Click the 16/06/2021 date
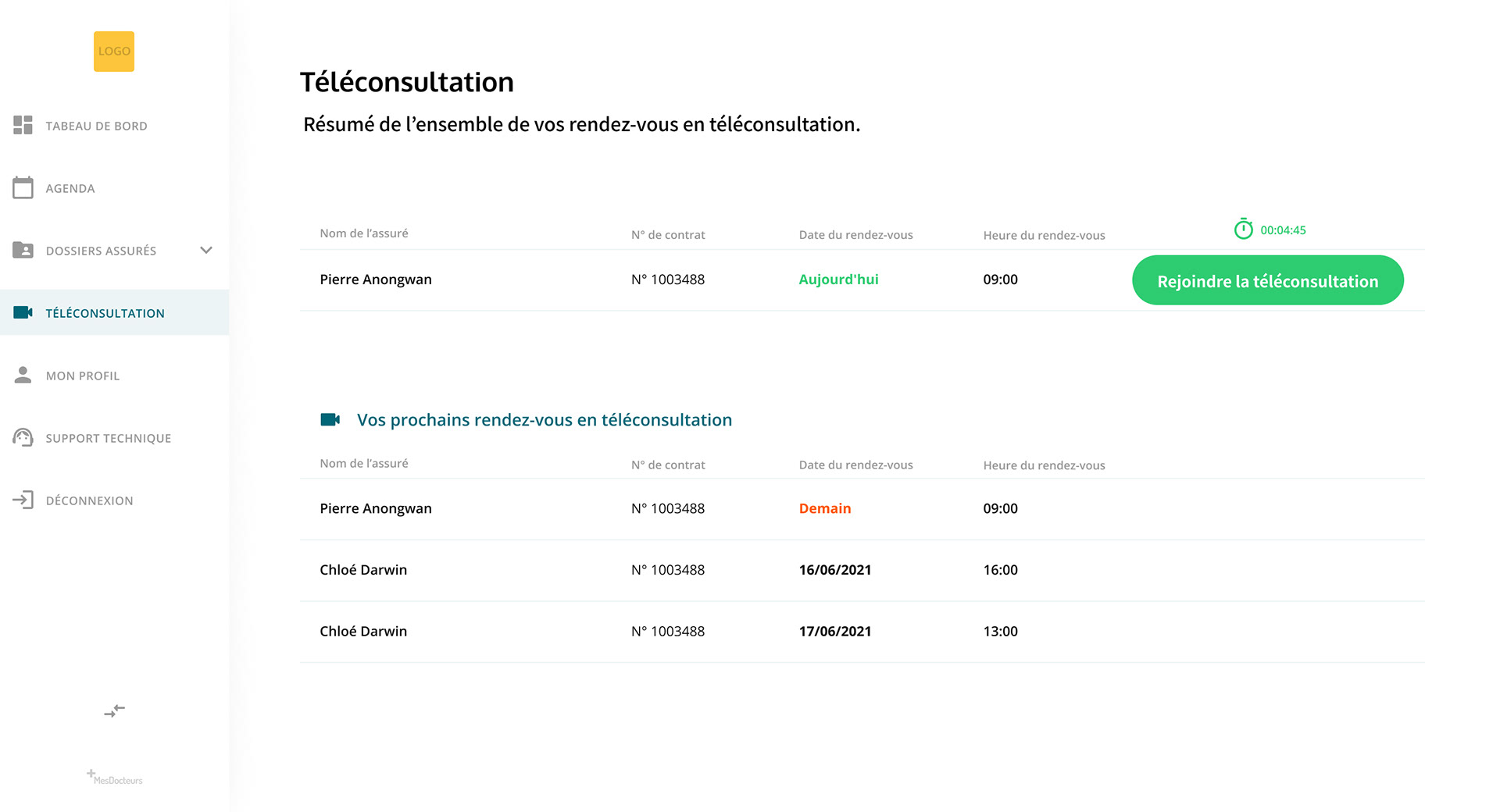1500x812 pixels. click(835, 570)
